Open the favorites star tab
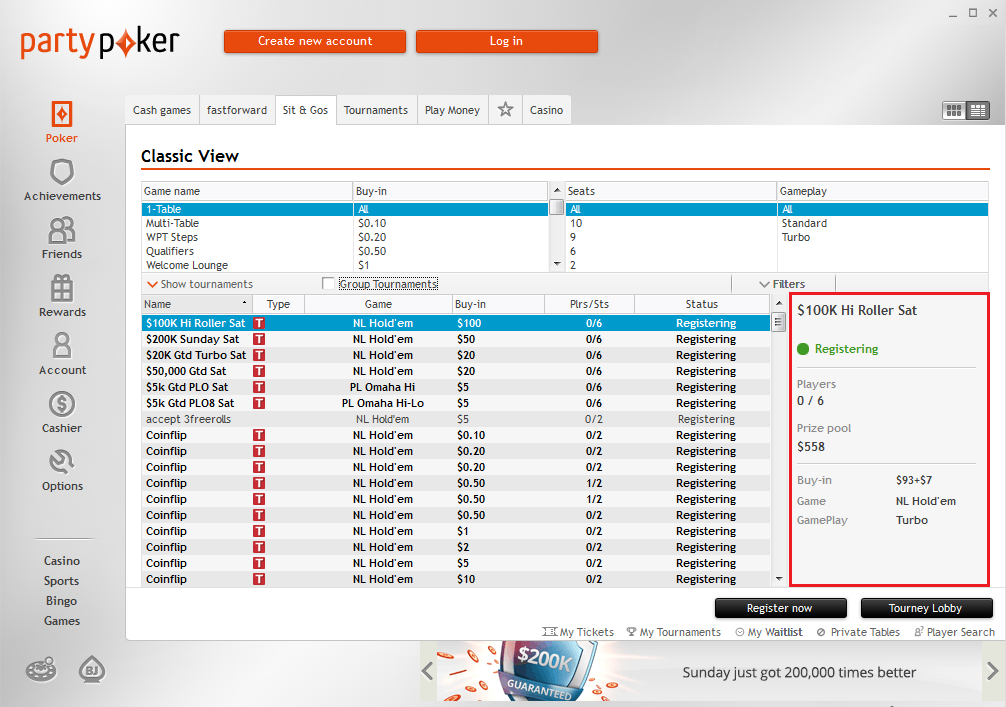The width and height of the screenshot is (1006, 707). [x=506, y=110]
